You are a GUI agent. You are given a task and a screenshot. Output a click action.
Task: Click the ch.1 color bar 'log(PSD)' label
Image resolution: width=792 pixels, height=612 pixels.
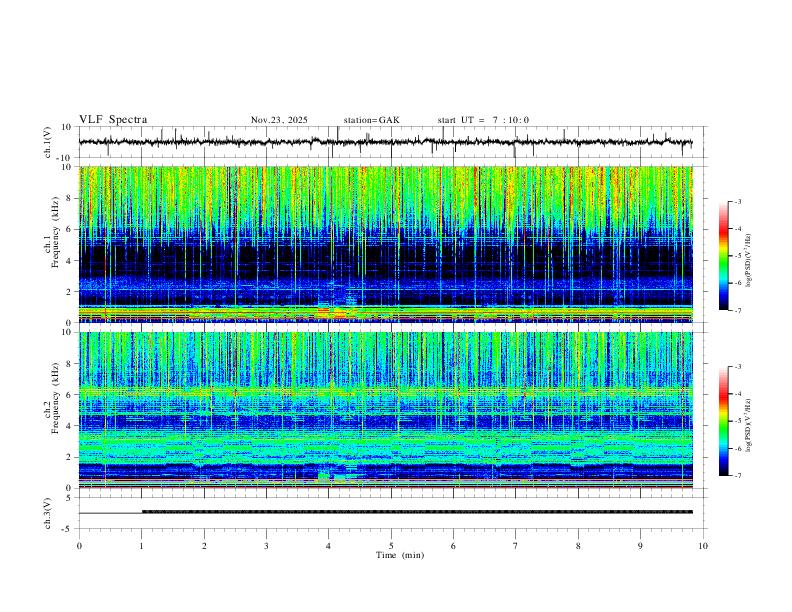(749, 261)
